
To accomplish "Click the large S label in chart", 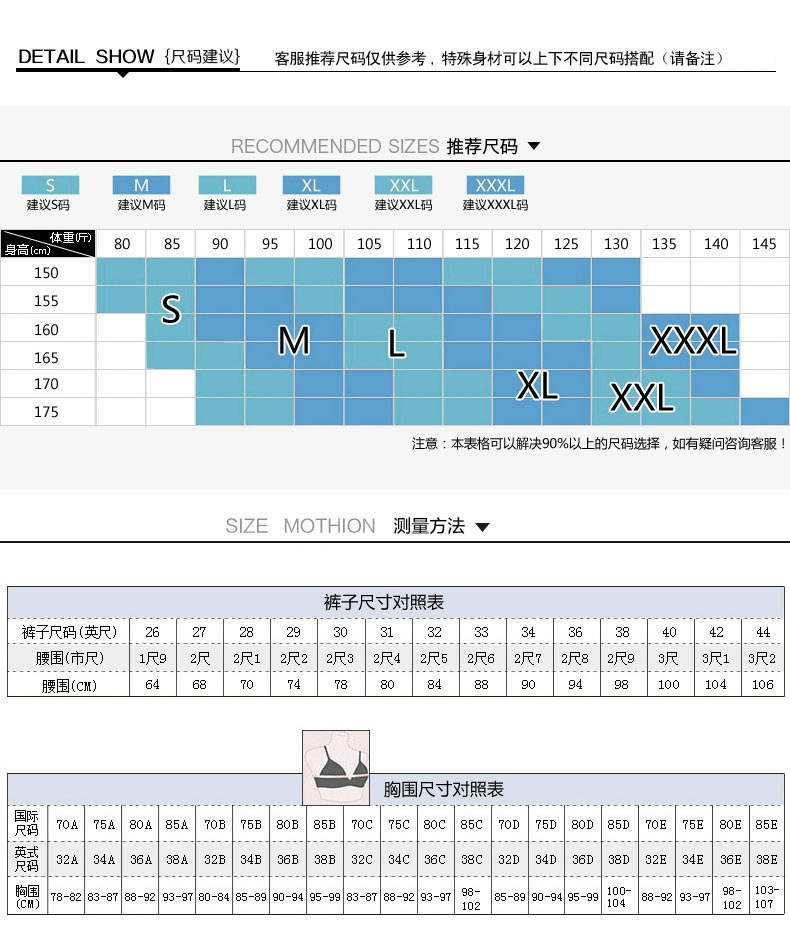I will pyautogui.click(x=171, y=310).
